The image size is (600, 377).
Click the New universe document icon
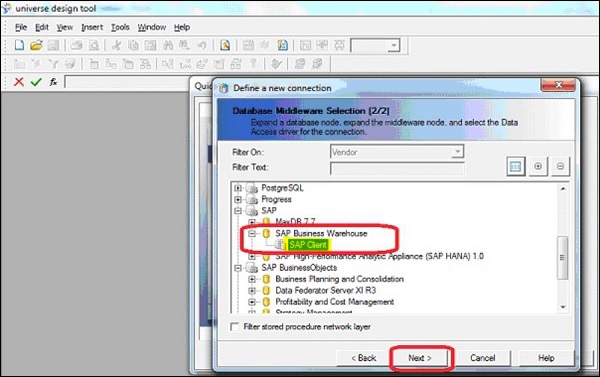point(19,45)
